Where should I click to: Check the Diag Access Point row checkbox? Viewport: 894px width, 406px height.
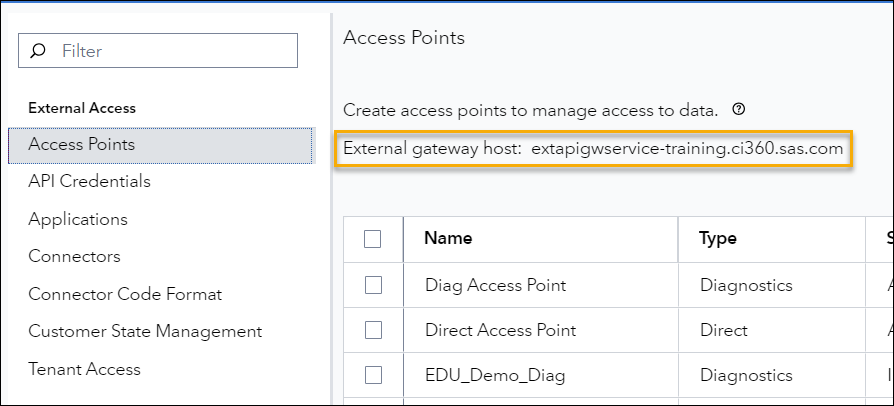click(373, 285)
